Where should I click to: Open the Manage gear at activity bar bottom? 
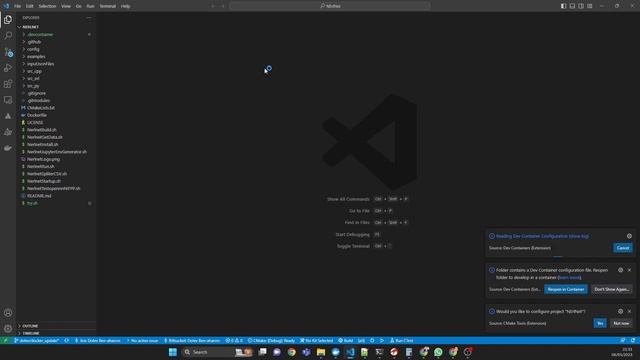(x=8, y=328)
